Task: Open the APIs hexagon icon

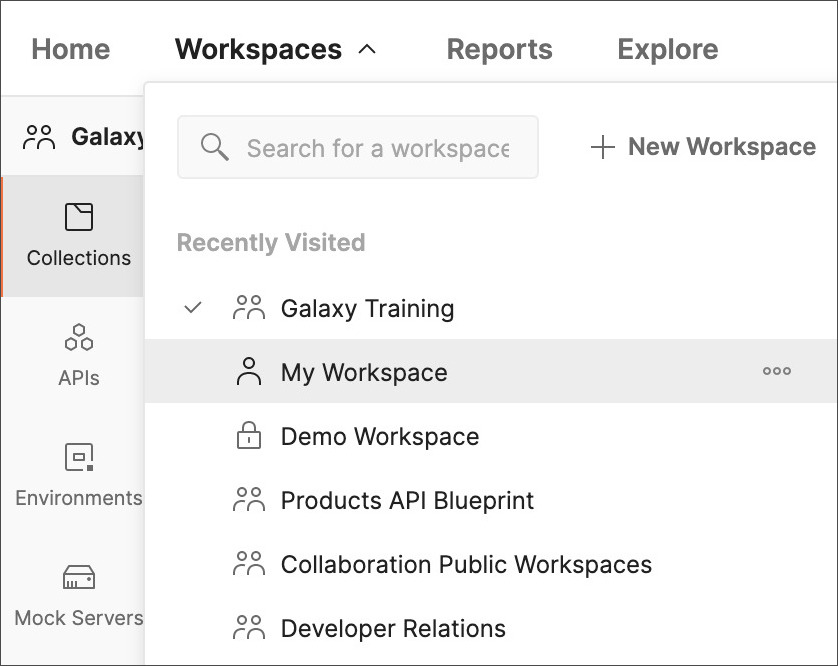Action: [78, 338]
